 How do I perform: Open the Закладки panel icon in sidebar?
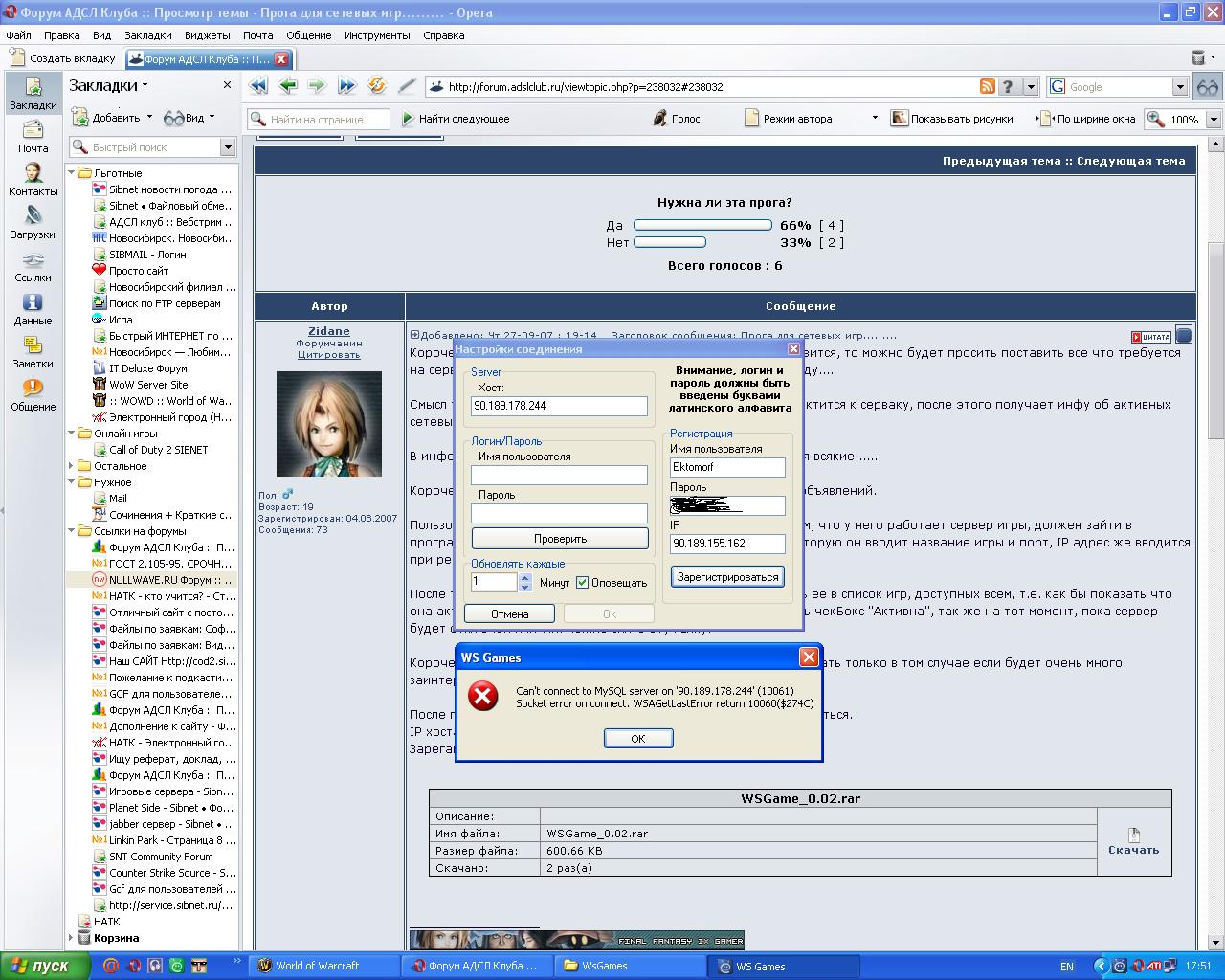[33, 94]
